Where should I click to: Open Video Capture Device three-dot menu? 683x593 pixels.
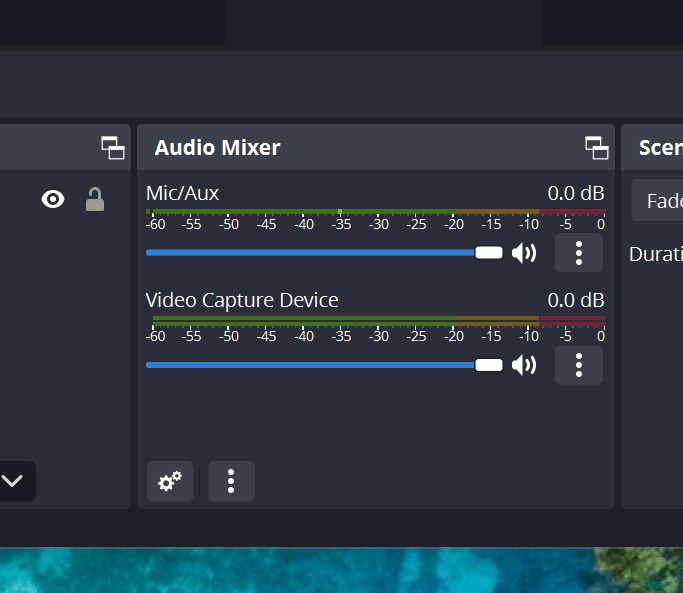[579, 365]
